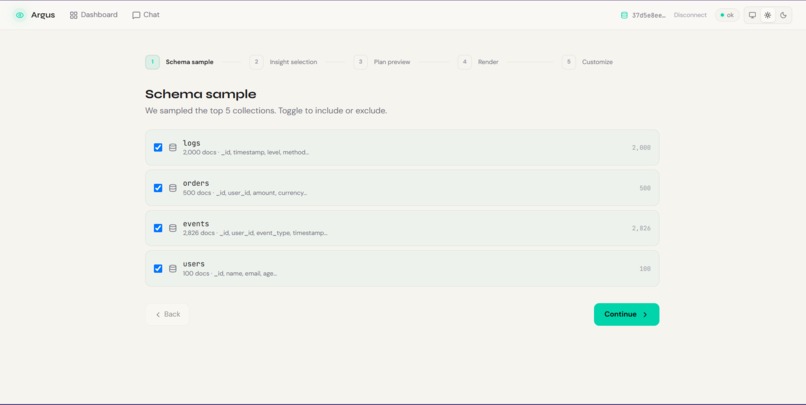806x405 pixels.
Task: Click the 100 count in users row
Action: pos(645,269)
